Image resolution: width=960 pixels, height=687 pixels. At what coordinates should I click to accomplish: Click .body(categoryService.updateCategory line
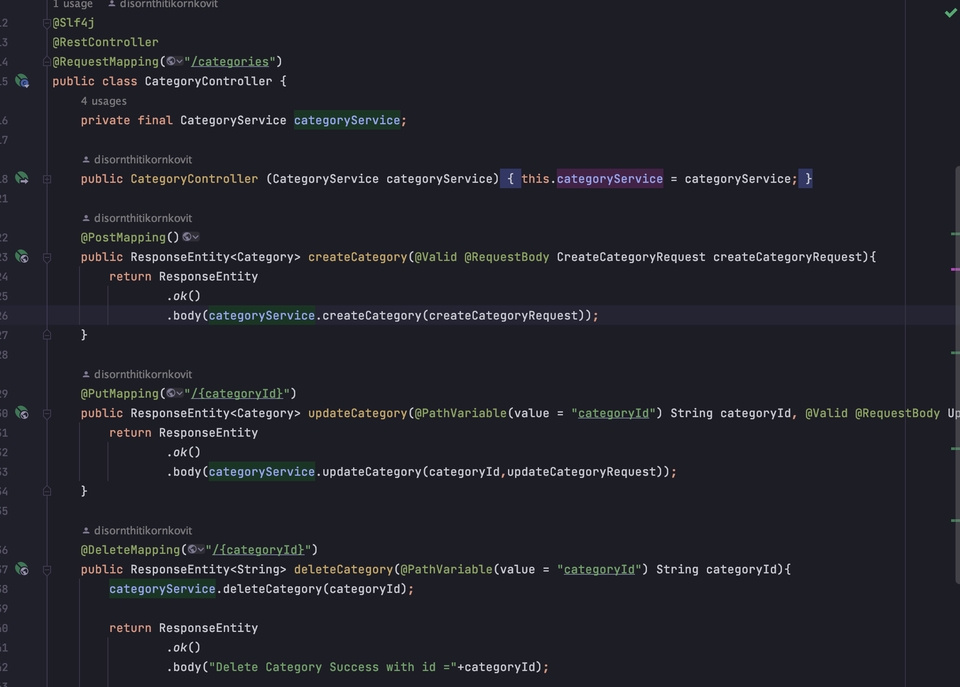(x=422, y=471)
